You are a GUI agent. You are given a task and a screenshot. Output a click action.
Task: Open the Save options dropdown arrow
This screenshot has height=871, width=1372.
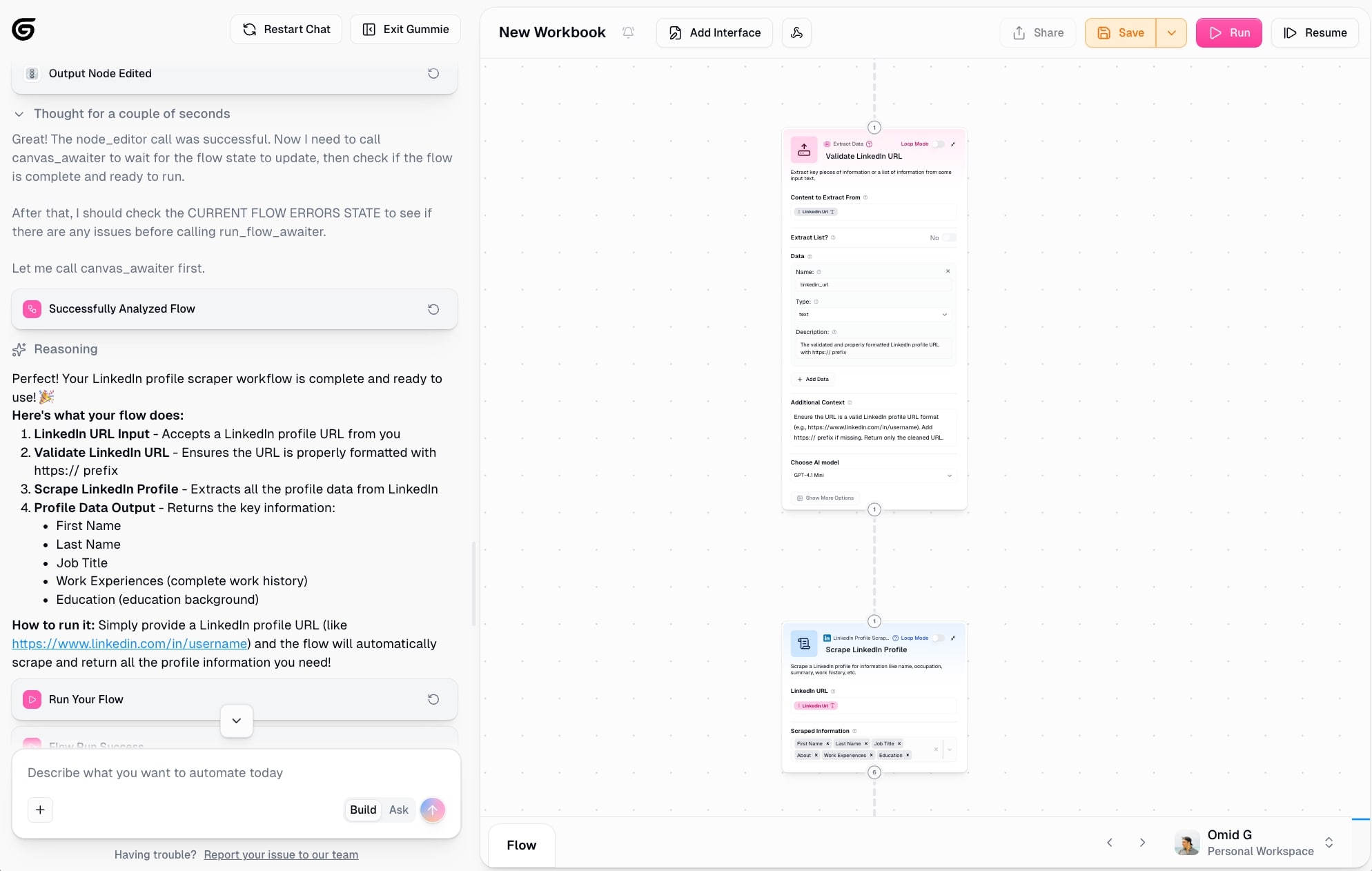1171,32
